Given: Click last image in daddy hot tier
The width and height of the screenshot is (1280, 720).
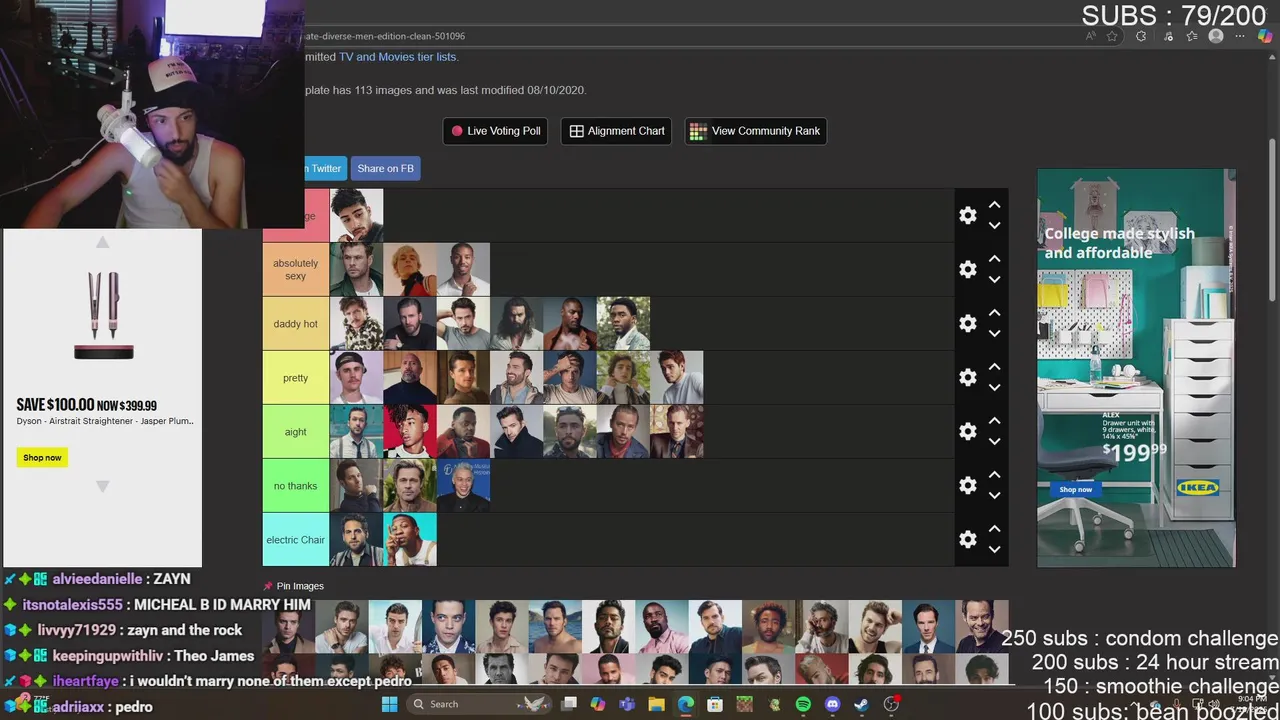Looking at the screenshot, I should click(x=623, y=324).
